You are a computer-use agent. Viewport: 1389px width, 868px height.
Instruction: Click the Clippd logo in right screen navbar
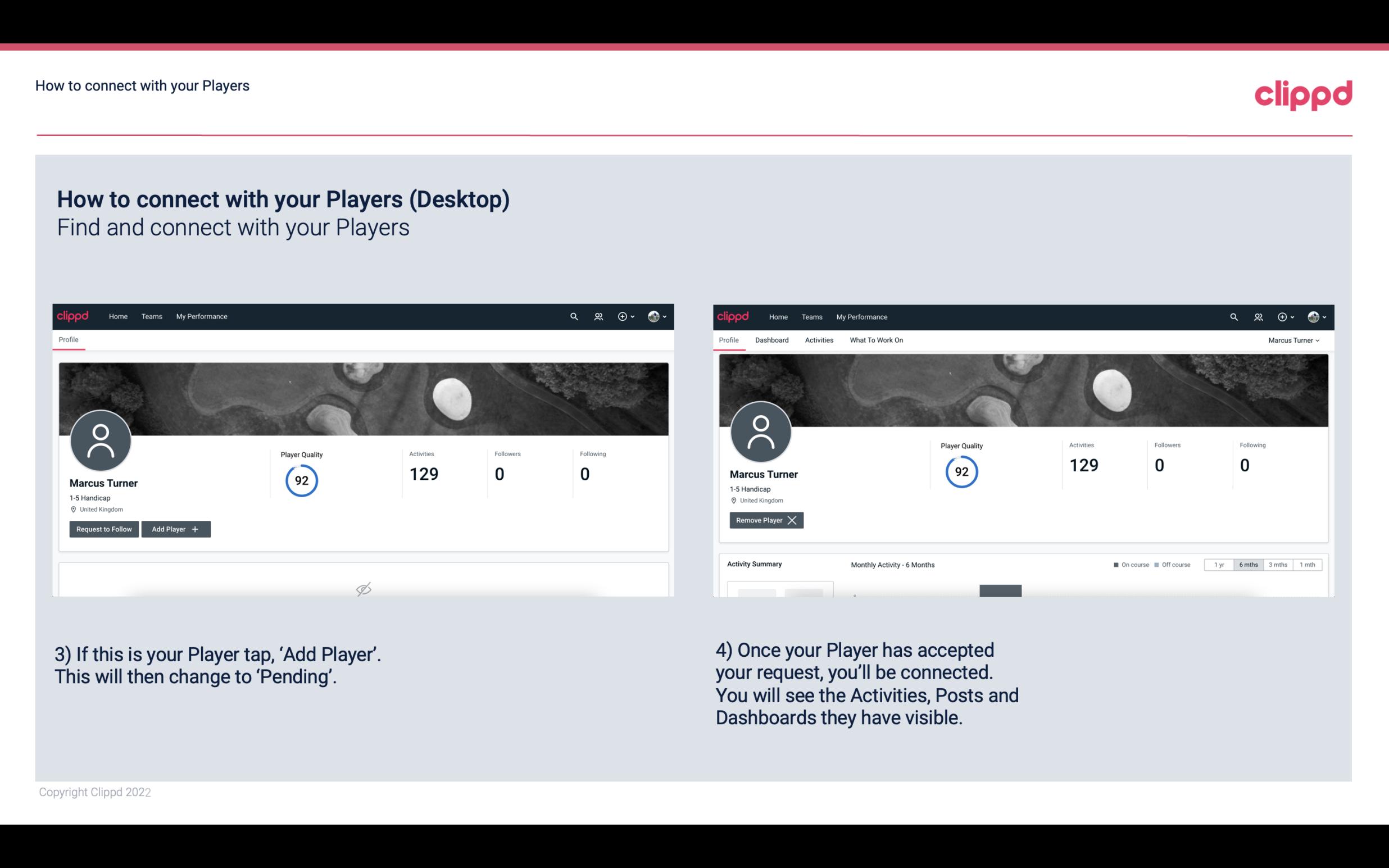click(733, 316)
